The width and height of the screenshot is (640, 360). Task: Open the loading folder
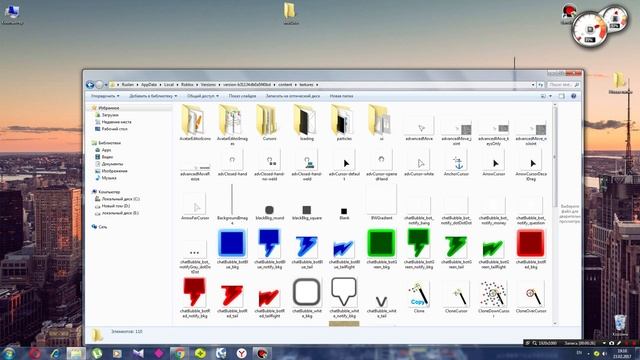point(307,122)
